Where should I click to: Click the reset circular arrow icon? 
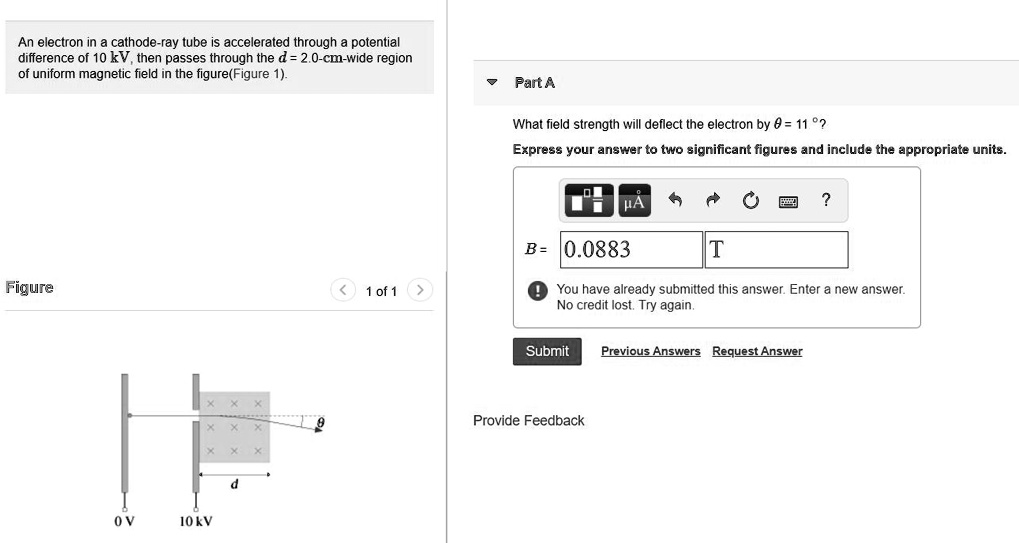pos(751,201)
